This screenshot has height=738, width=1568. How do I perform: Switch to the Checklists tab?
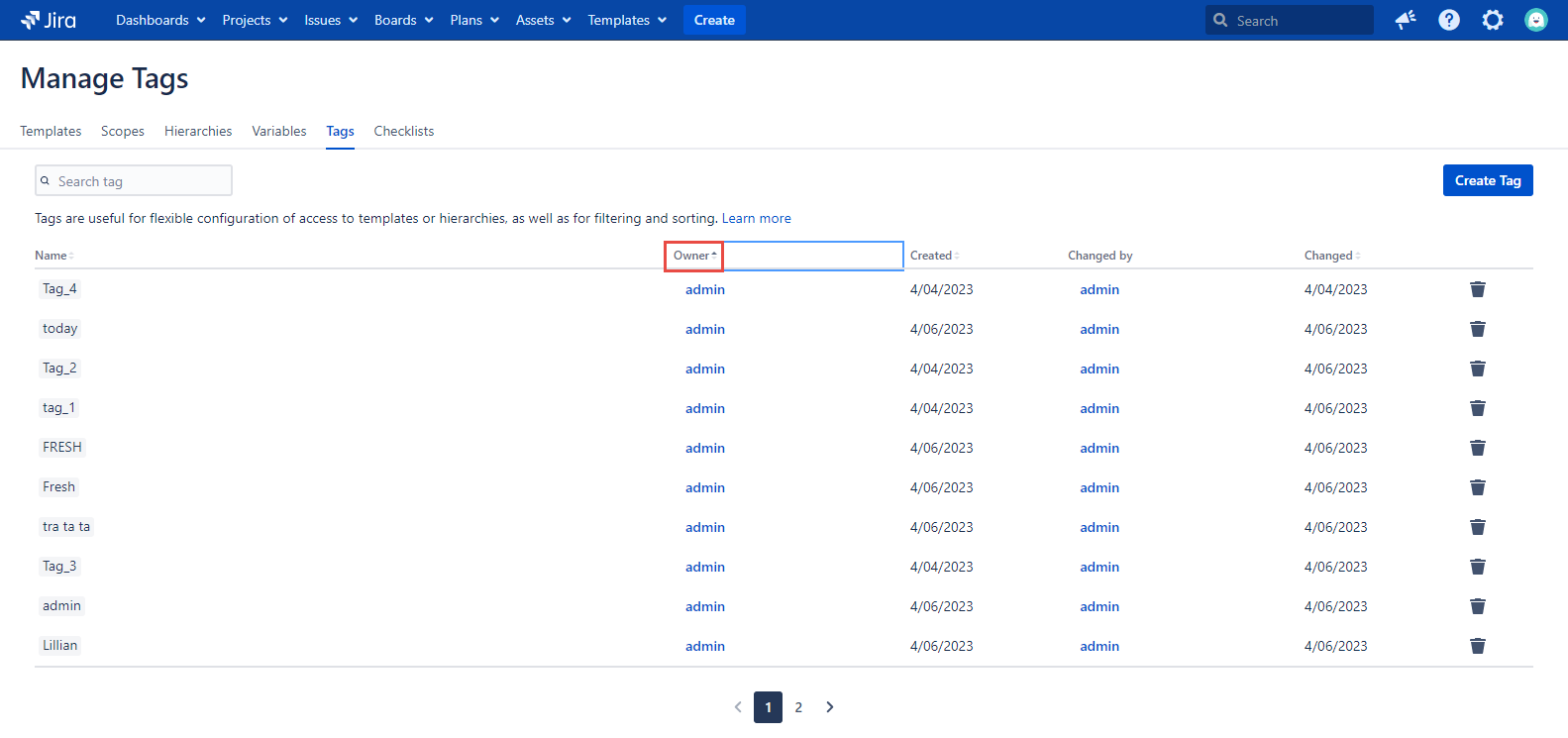click(x=403, y=131)
